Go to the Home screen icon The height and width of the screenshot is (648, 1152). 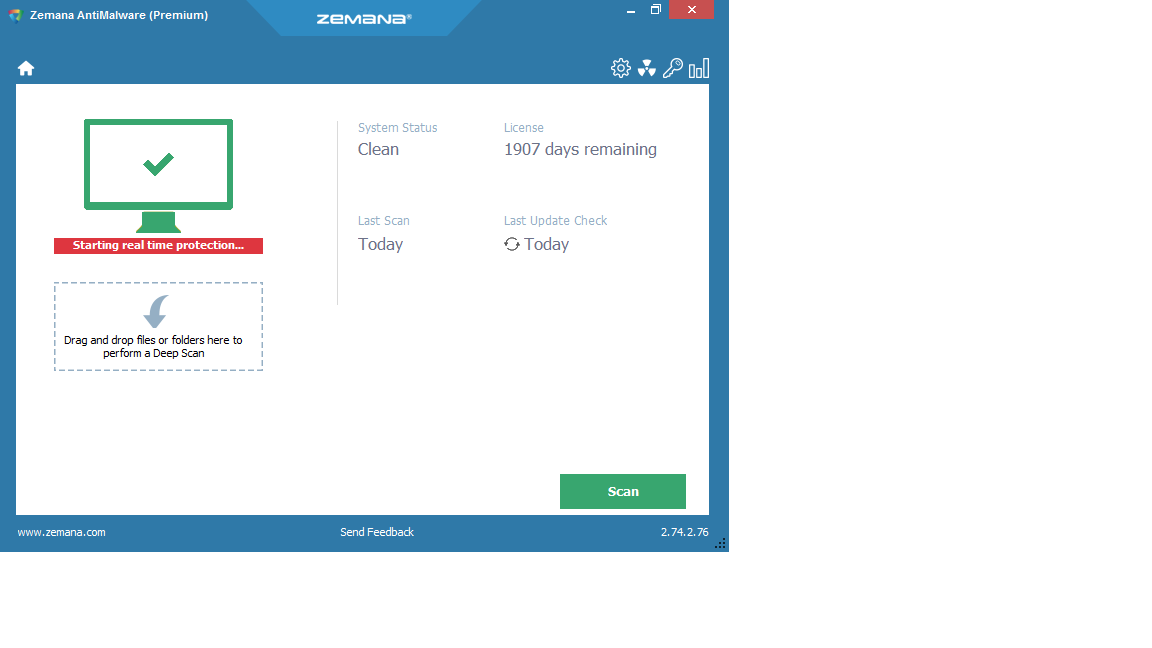26,68
